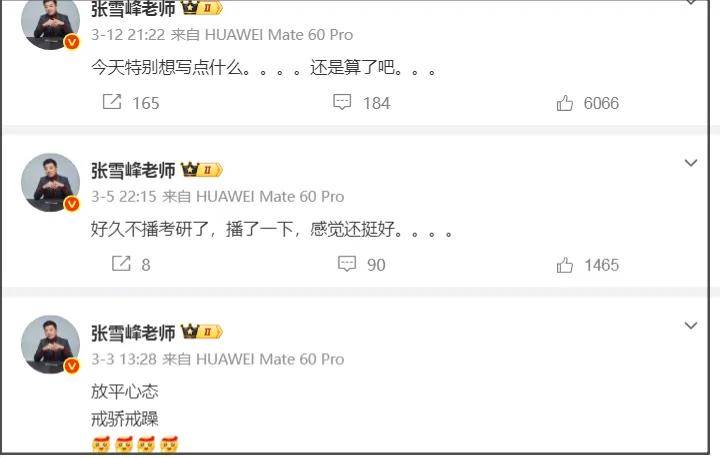Like the post with 1465 likes
The height and width of the screenshot is (458, 720).
(x=565, y=265)
